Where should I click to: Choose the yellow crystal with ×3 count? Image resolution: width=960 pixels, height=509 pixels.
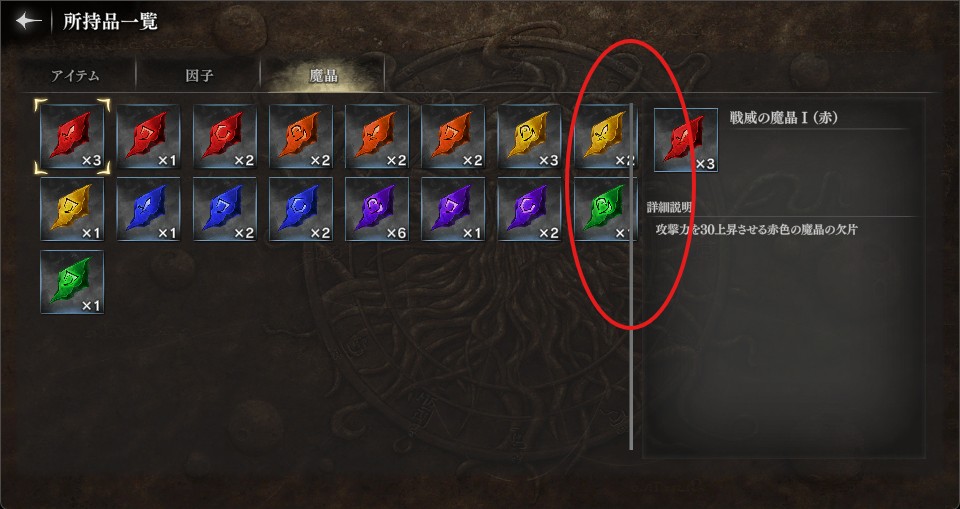coord(529,137)
